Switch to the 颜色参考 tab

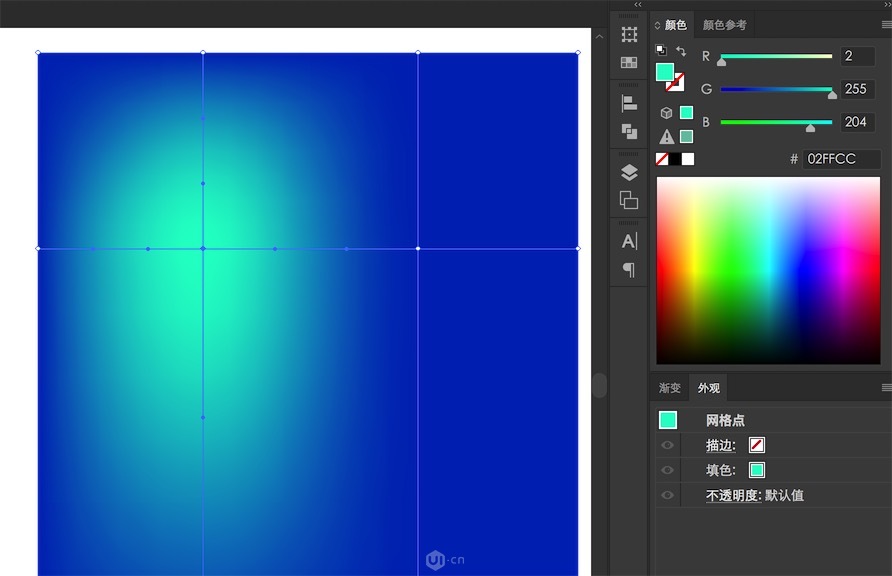(724, 25)
